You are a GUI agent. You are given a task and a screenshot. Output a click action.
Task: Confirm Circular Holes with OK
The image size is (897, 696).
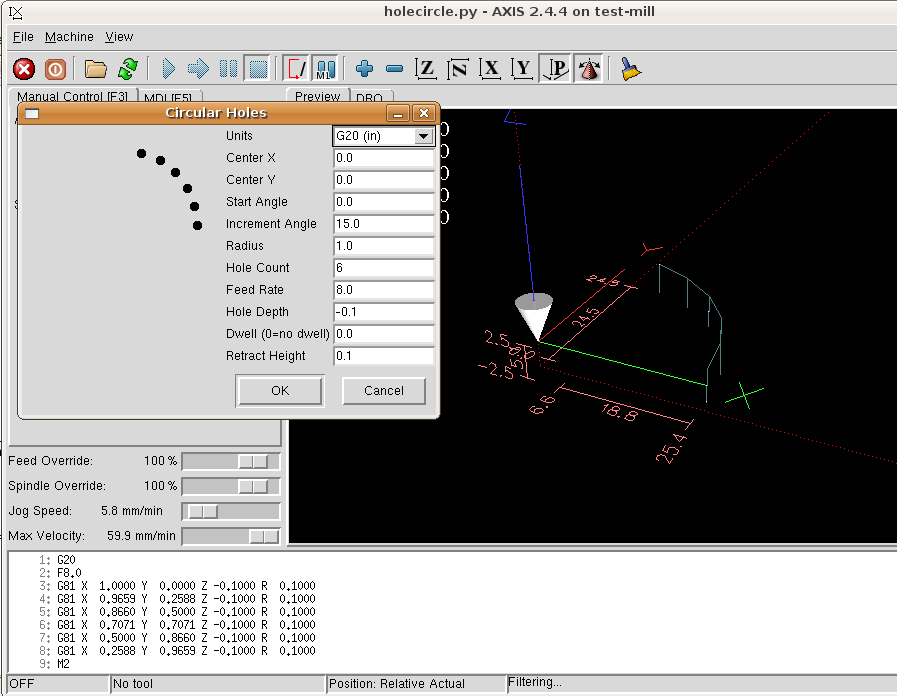tap(280, 391)
